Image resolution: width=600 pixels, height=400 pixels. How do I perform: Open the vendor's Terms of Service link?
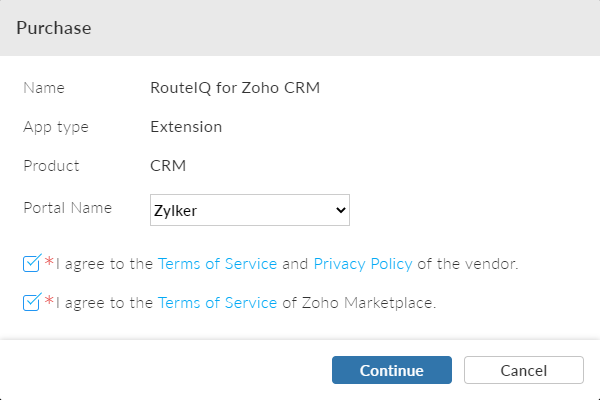[x=217, y=264]
